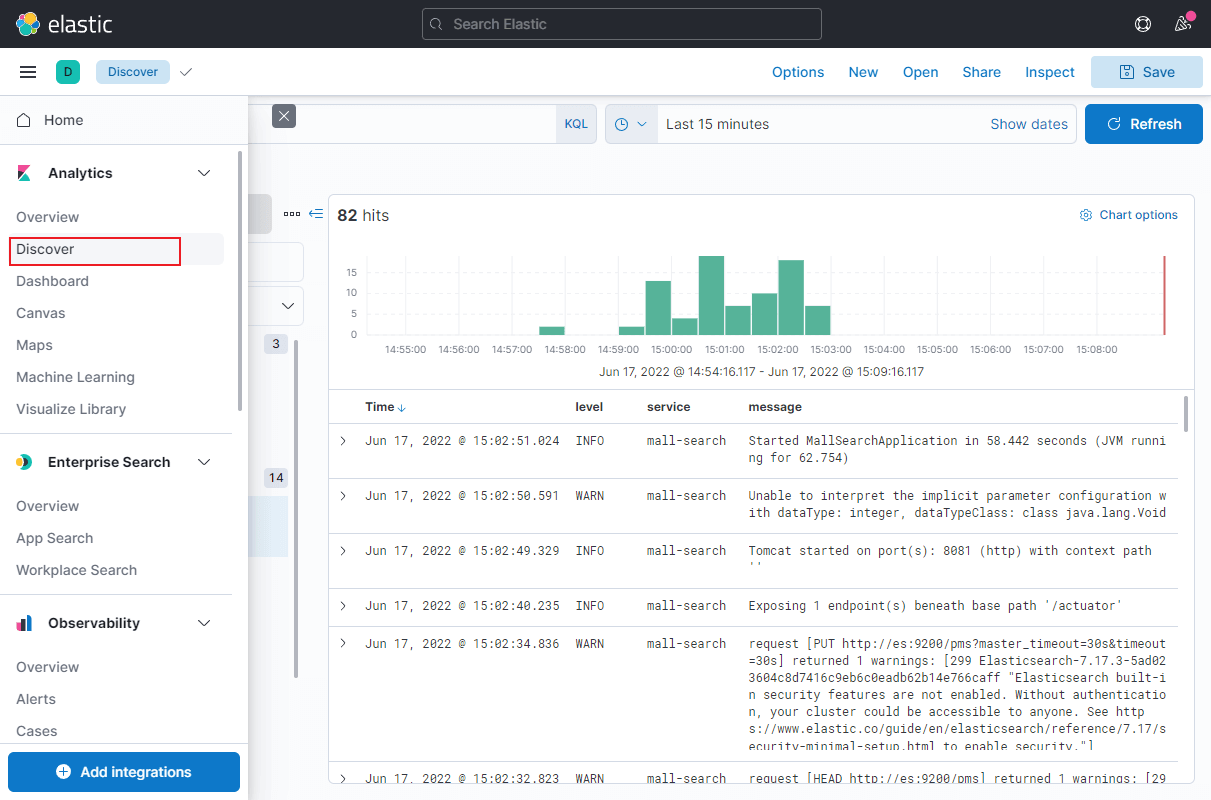This screenshot has width=1211, height=800.
Task: Open Visualize Library from navigation
Action: tap(71, 409)
